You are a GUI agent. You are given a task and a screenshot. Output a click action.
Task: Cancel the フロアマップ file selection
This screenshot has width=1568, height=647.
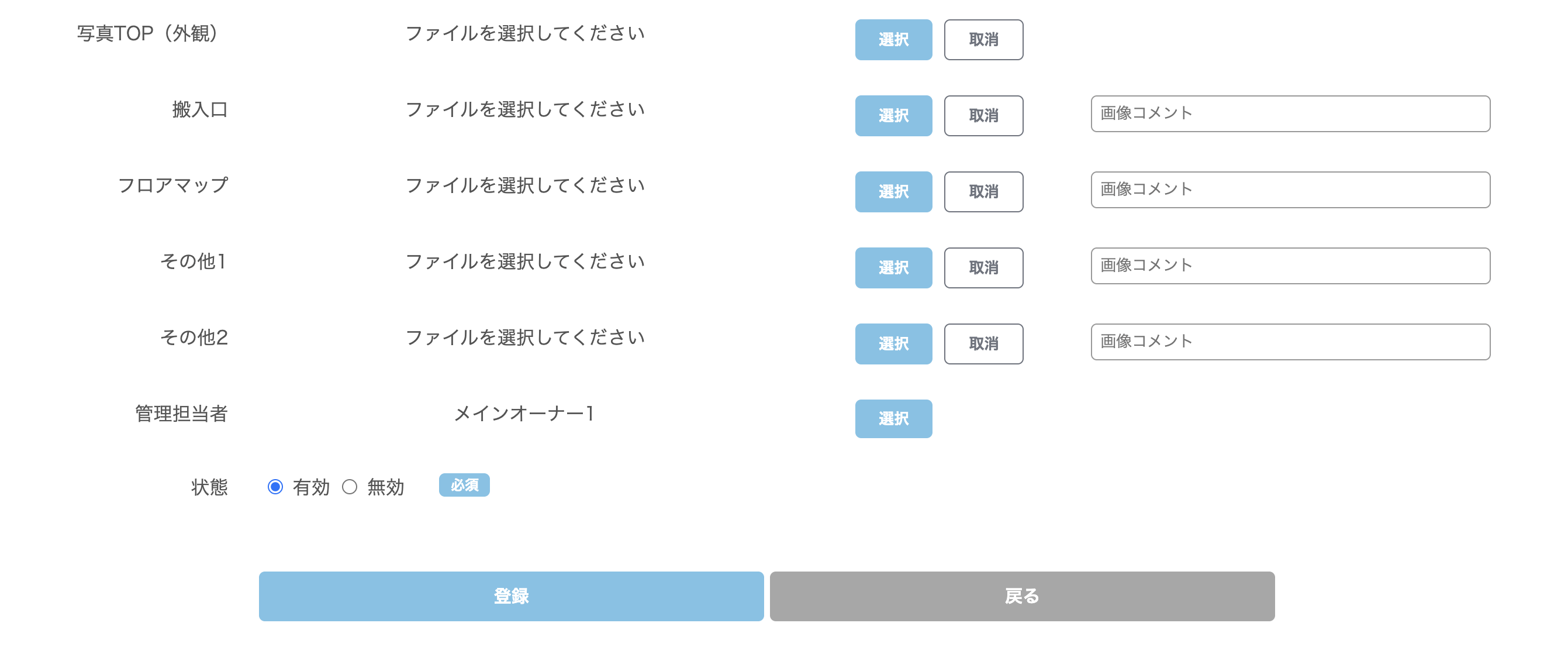(x=983, y=192)
